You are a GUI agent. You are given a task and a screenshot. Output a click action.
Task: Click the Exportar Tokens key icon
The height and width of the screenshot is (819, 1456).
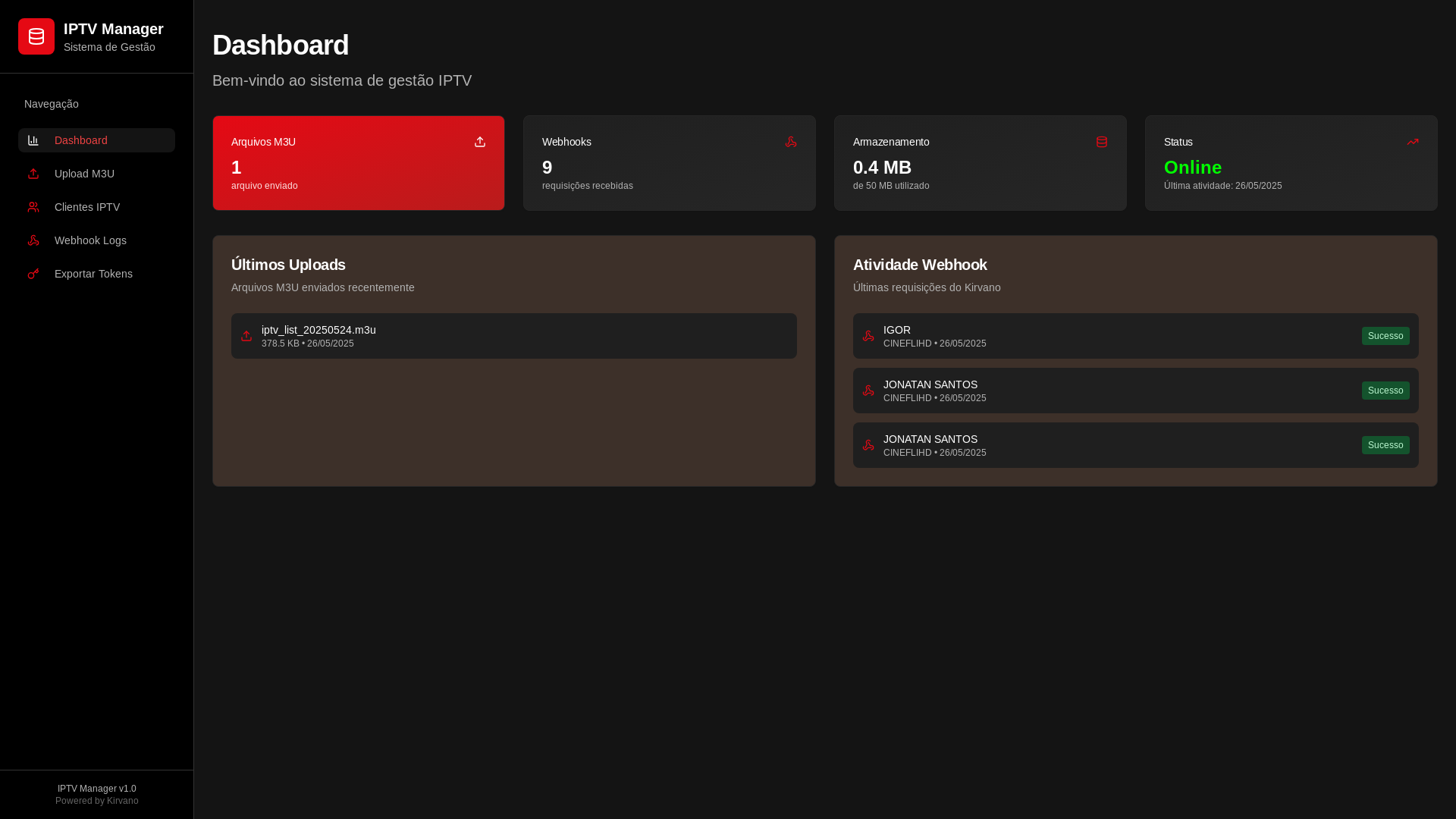point(33,274)
